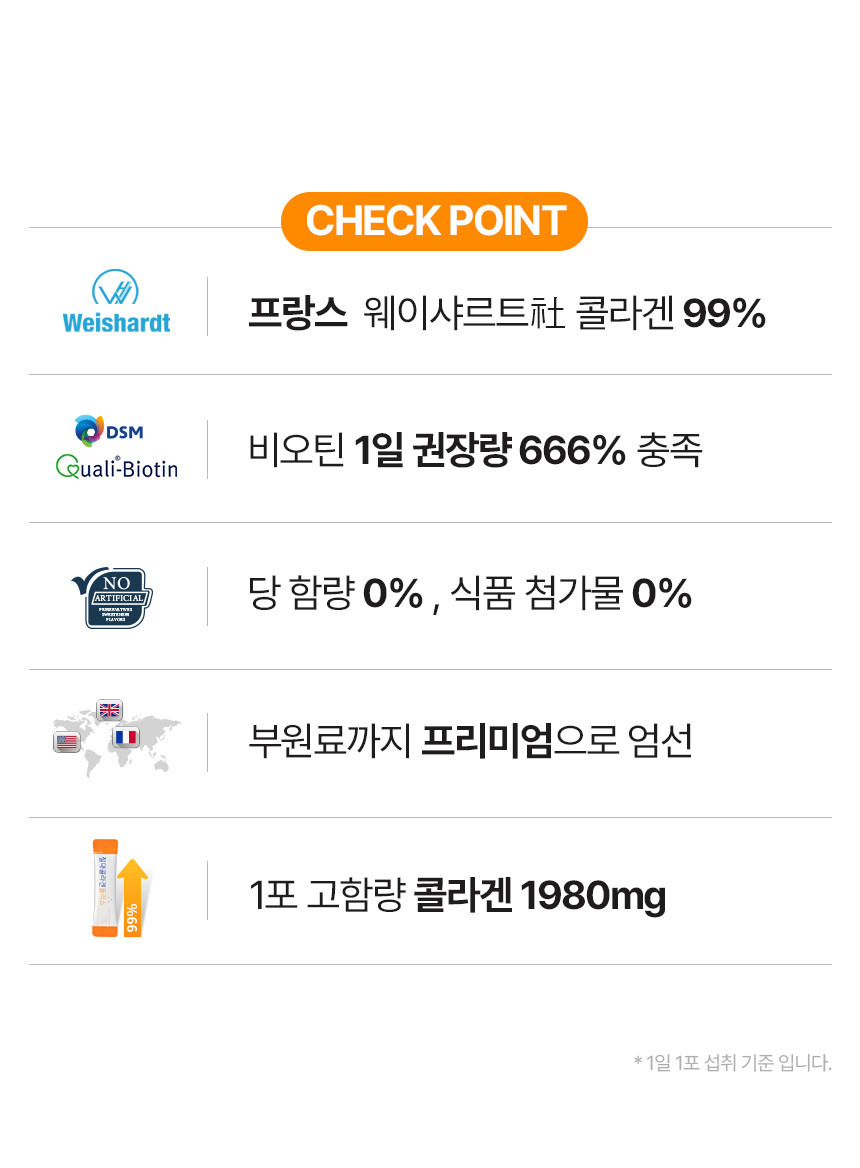Click the Weishardt circular emblem
Image resolution: width=860 pixels, height=1168 pixels.
115,289
